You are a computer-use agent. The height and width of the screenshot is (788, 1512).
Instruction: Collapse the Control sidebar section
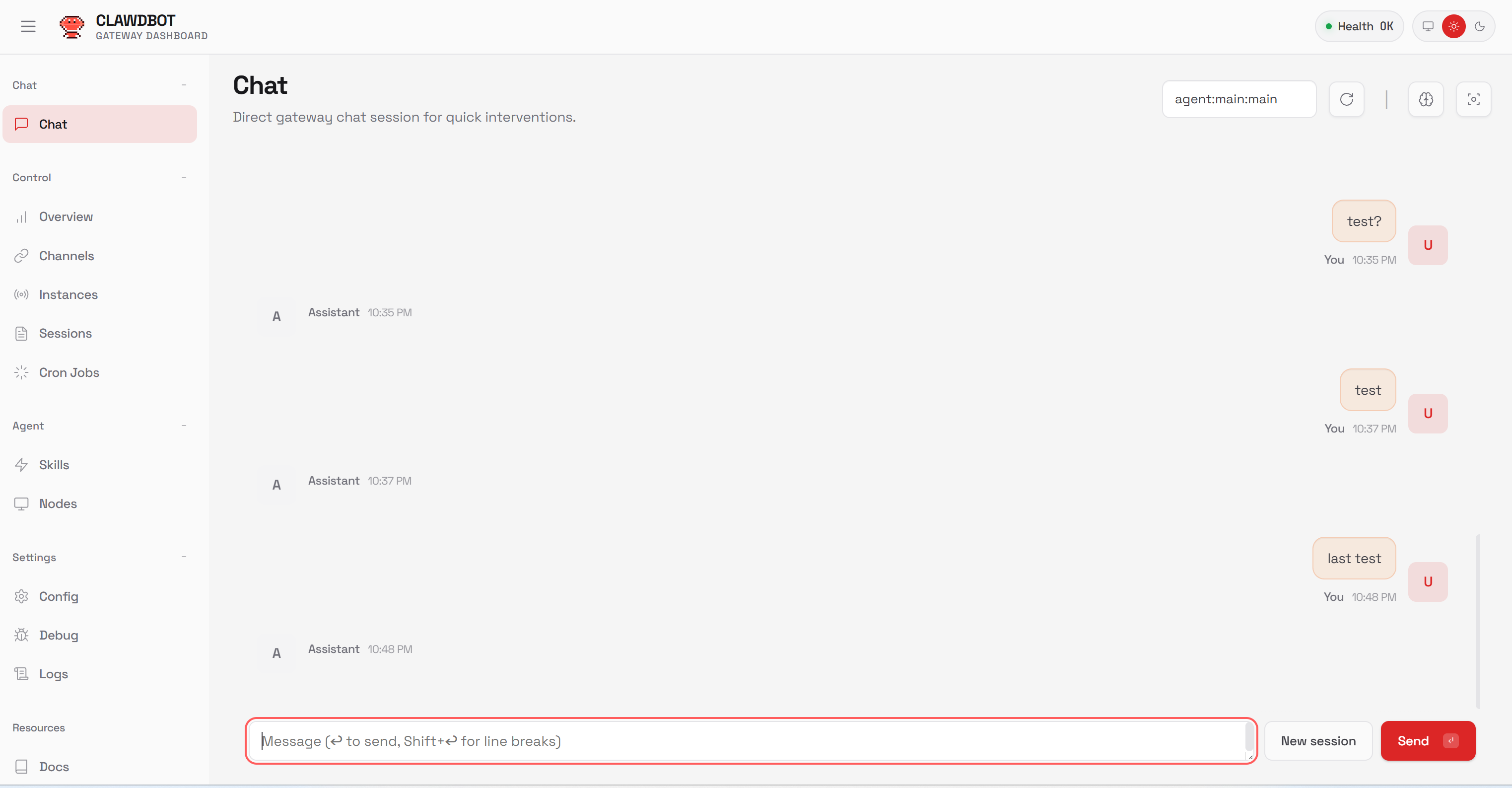coord(184,177)
